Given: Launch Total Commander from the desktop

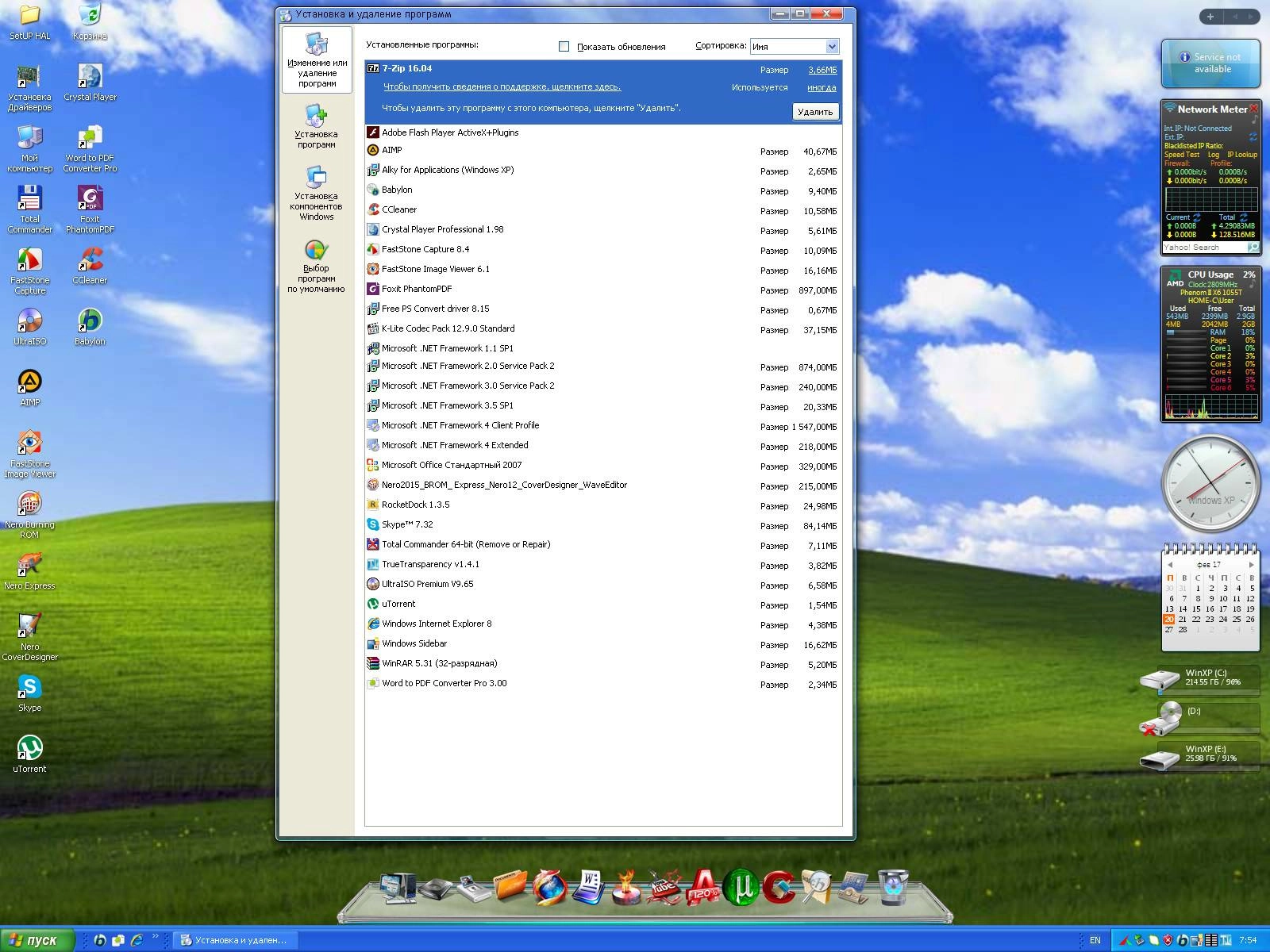Looking at the screenshot, I should coord(29,210).
